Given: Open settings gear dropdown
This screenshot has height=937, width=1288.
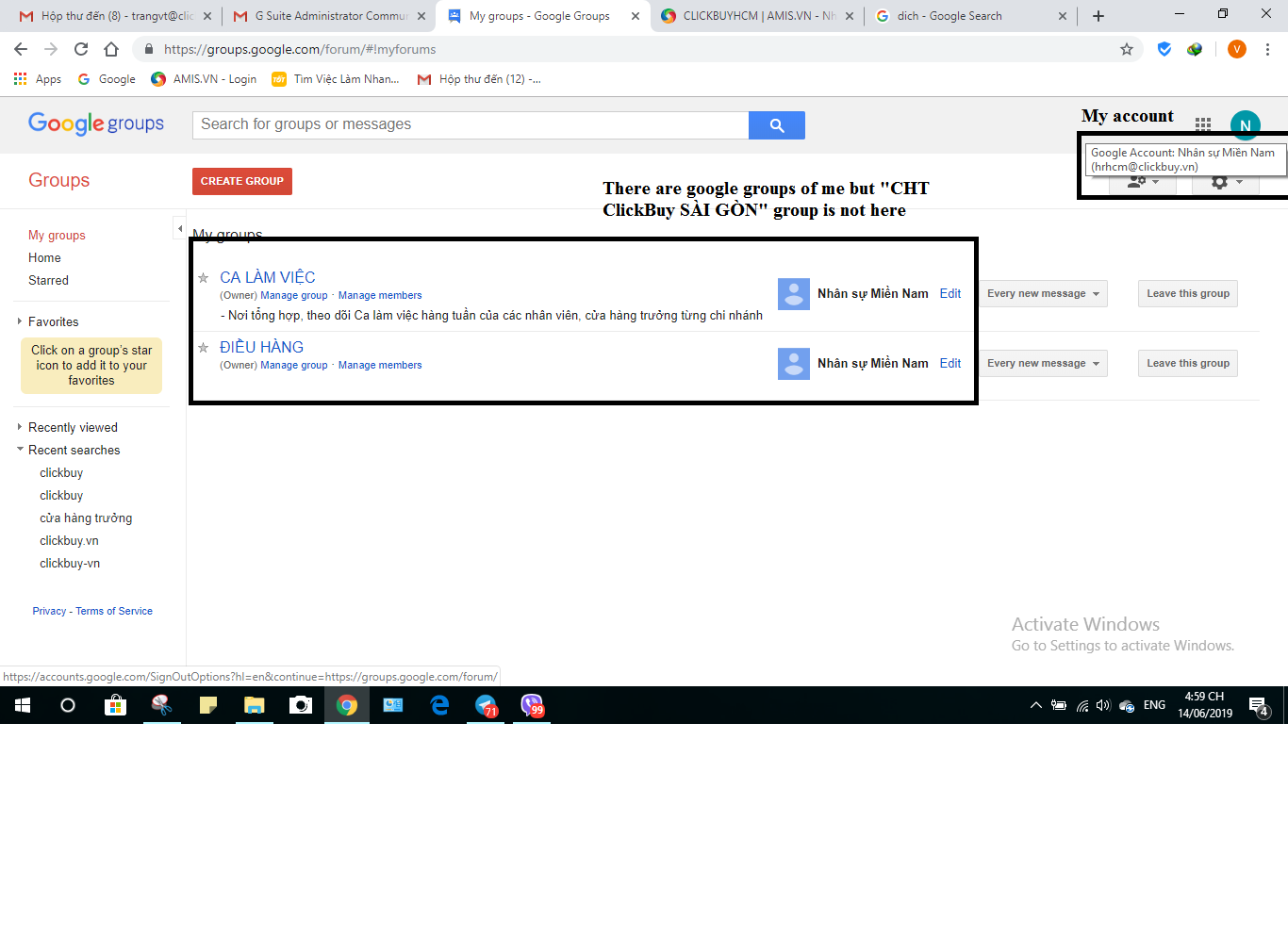Looking at the screenshot, I should tap(1226, 182).
